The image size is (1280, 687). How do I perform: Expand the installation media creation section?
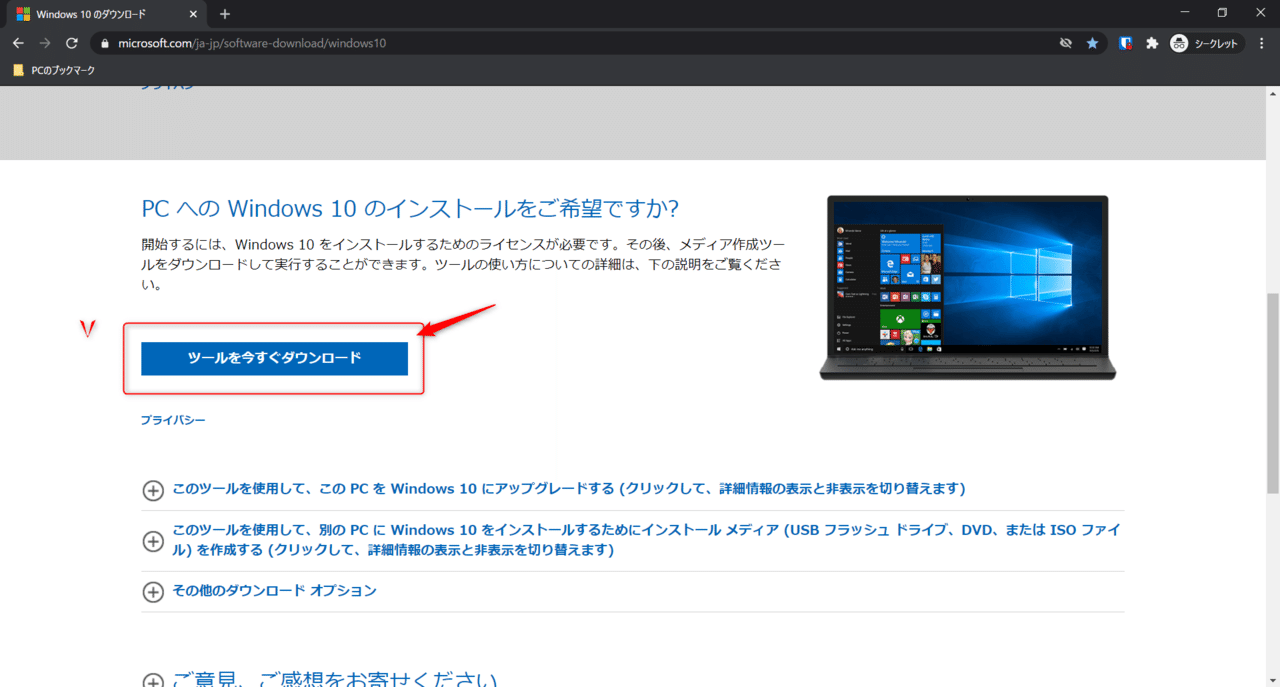pos(153,541)
